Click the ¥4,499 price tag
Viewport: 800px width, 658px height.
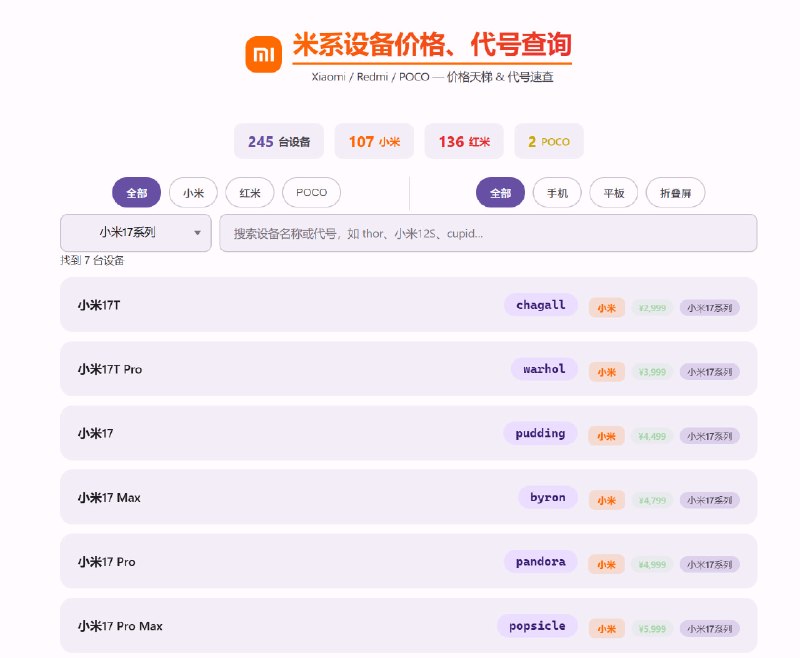tap(652, 436)
